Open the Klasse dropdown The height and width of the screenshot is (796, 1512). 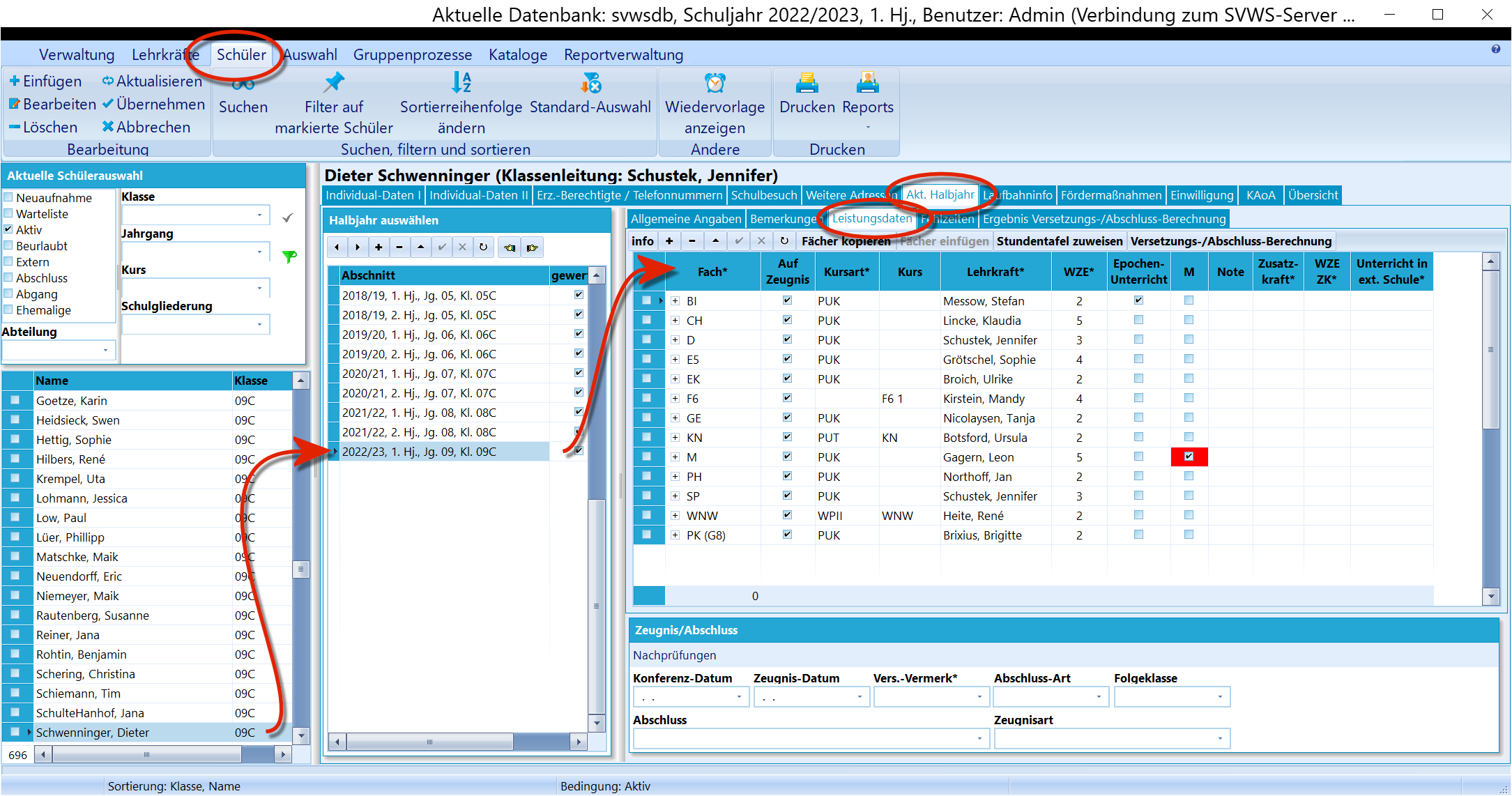tap(260, 215)
